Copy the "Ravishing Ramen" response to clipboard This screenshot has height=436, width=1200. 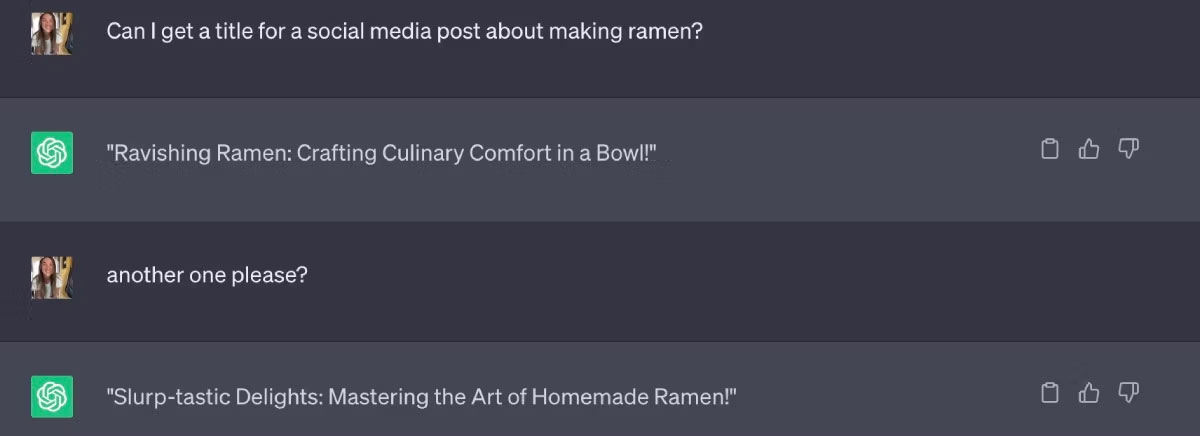click(1050, 150)
